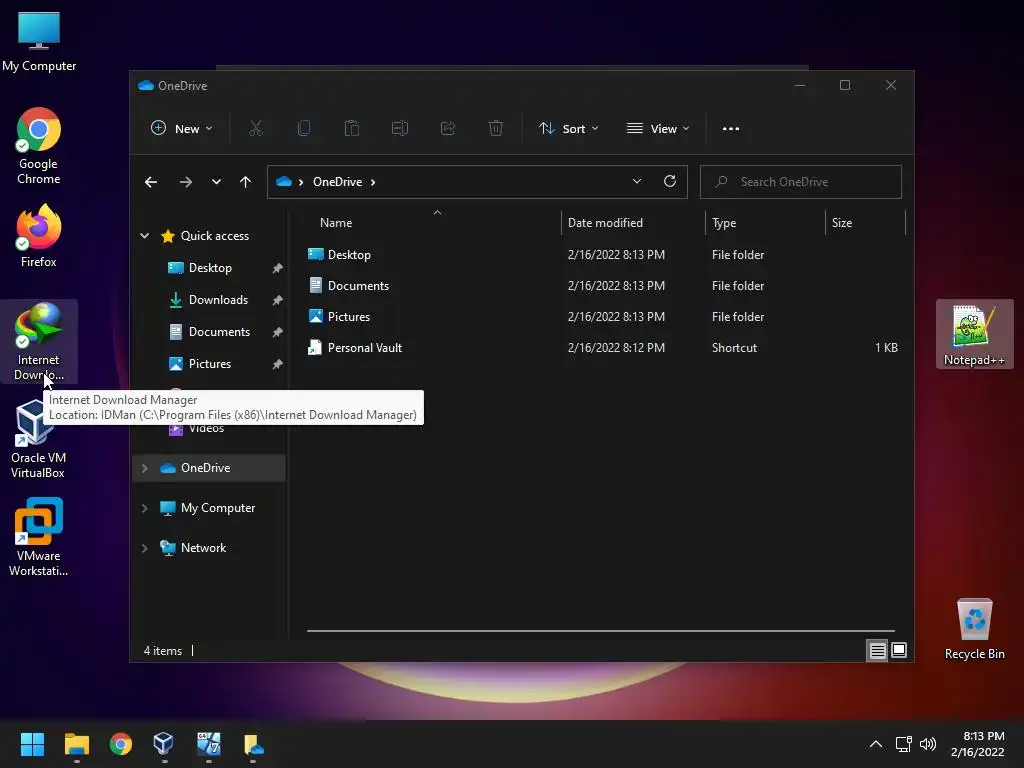Unpin Pictures using its pin icon

click(x=278, y=364)
